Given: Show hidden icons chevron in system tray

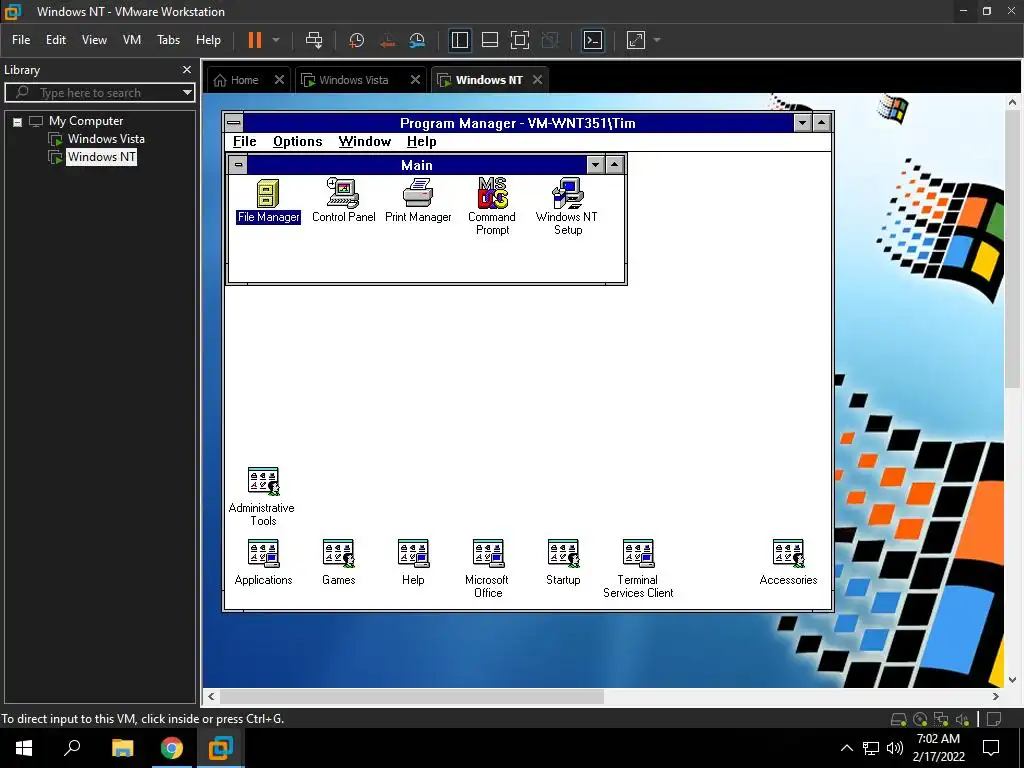Looking at the screenshot, I should [x=846, y=748].
